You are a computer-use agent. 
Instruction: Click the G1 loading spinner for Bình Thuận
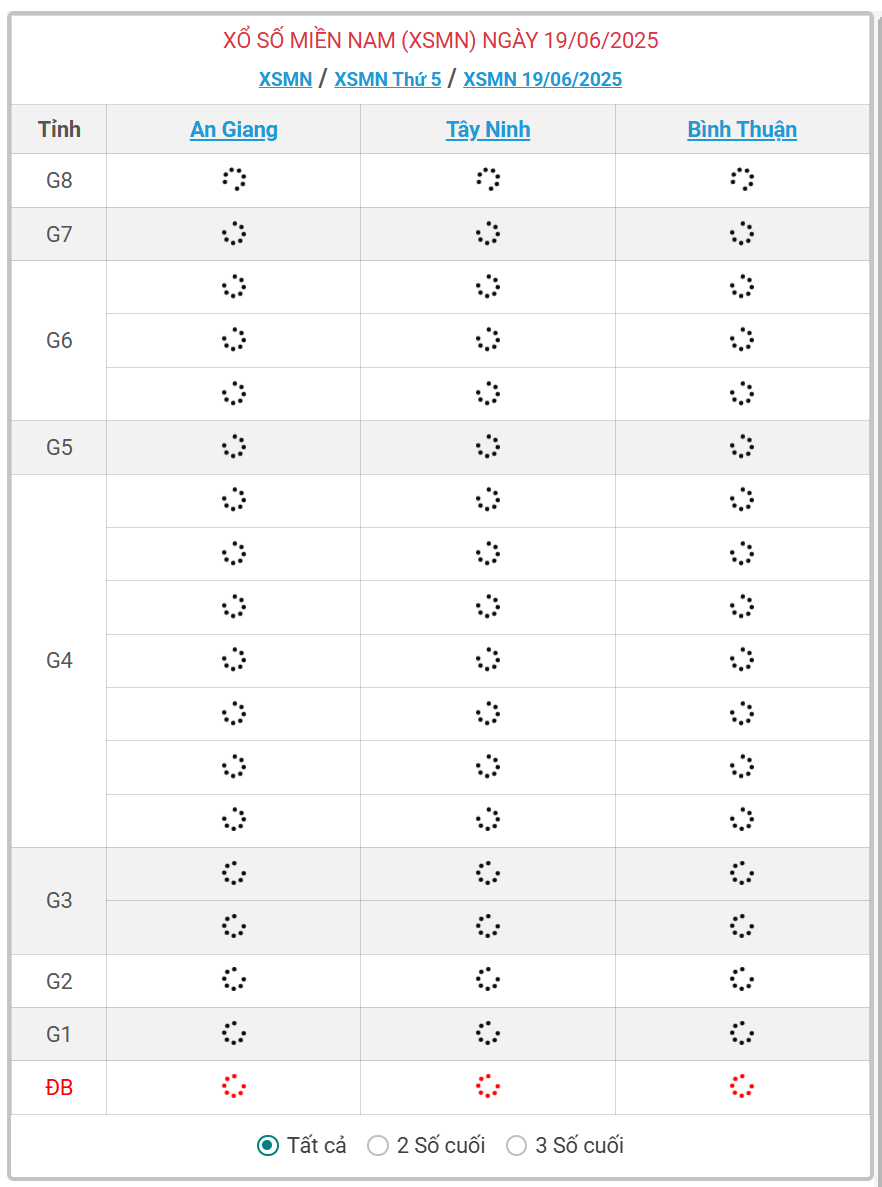click(742, 1033)
